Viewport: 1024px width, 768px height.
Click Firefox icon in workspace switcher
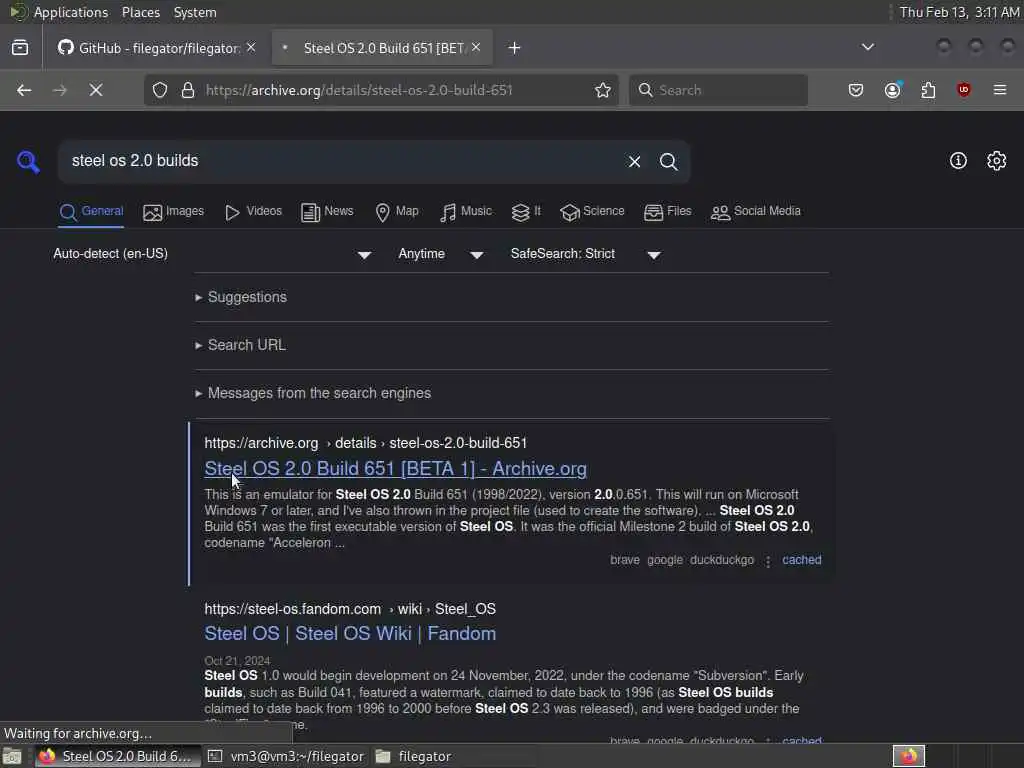point(909,756)
